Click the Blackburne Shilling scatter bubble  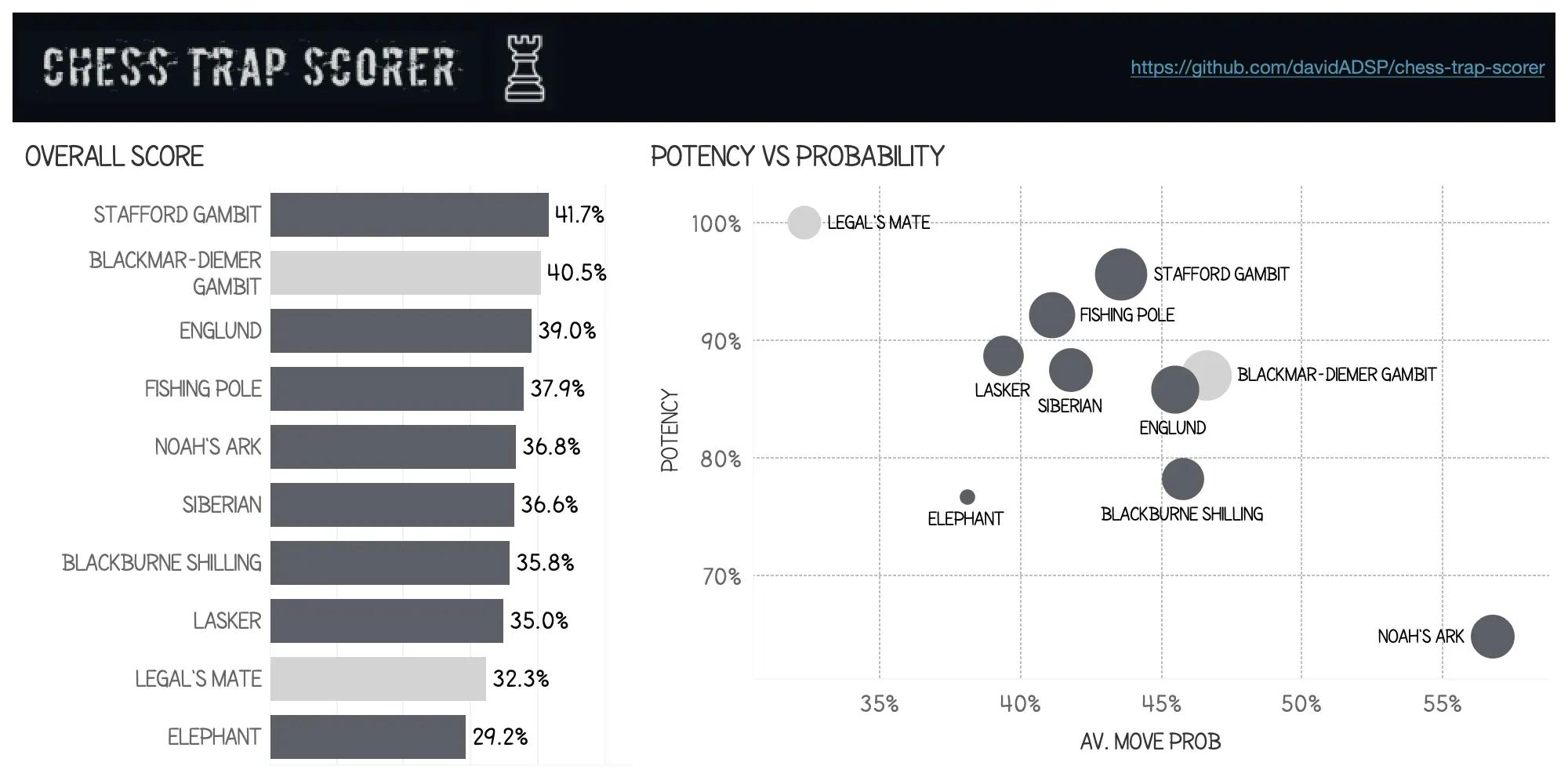pyautogui.click(x=1182, y=479)
